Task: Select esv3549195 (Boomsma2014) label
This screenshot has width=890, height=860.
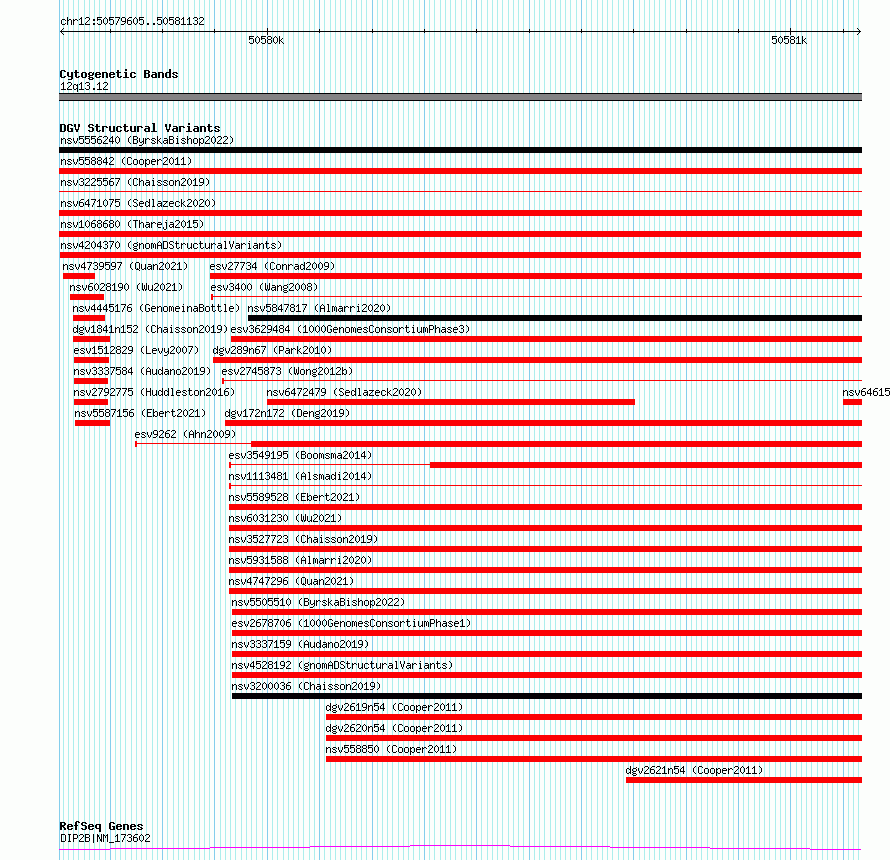Action: point(300,455)
